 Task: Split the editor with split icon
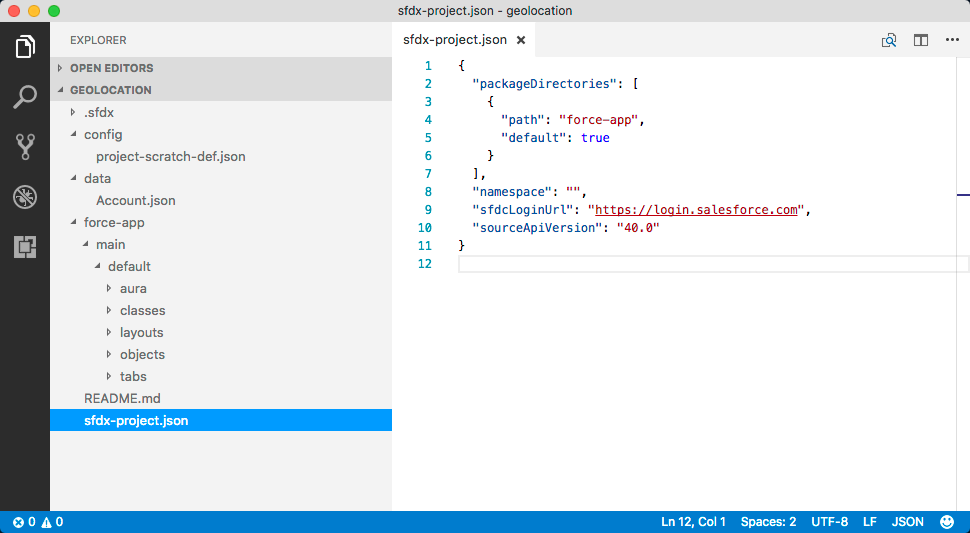pos(921,40)
